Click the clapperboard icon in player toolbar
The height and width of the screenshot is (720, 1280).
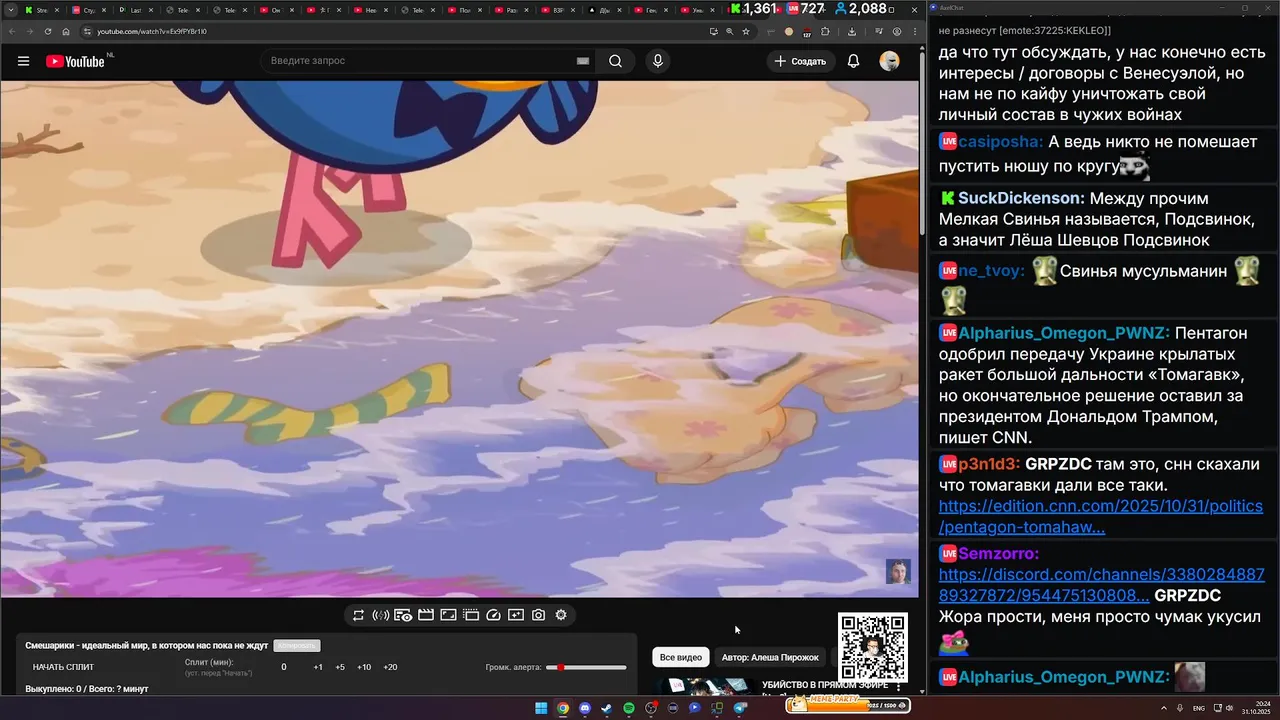pyautogui.click(x=425, y=615)
